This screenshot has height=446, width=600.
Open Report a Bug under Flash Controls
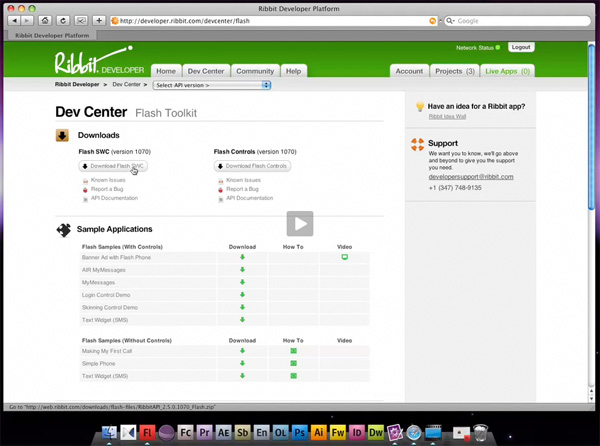pos(242,189)
